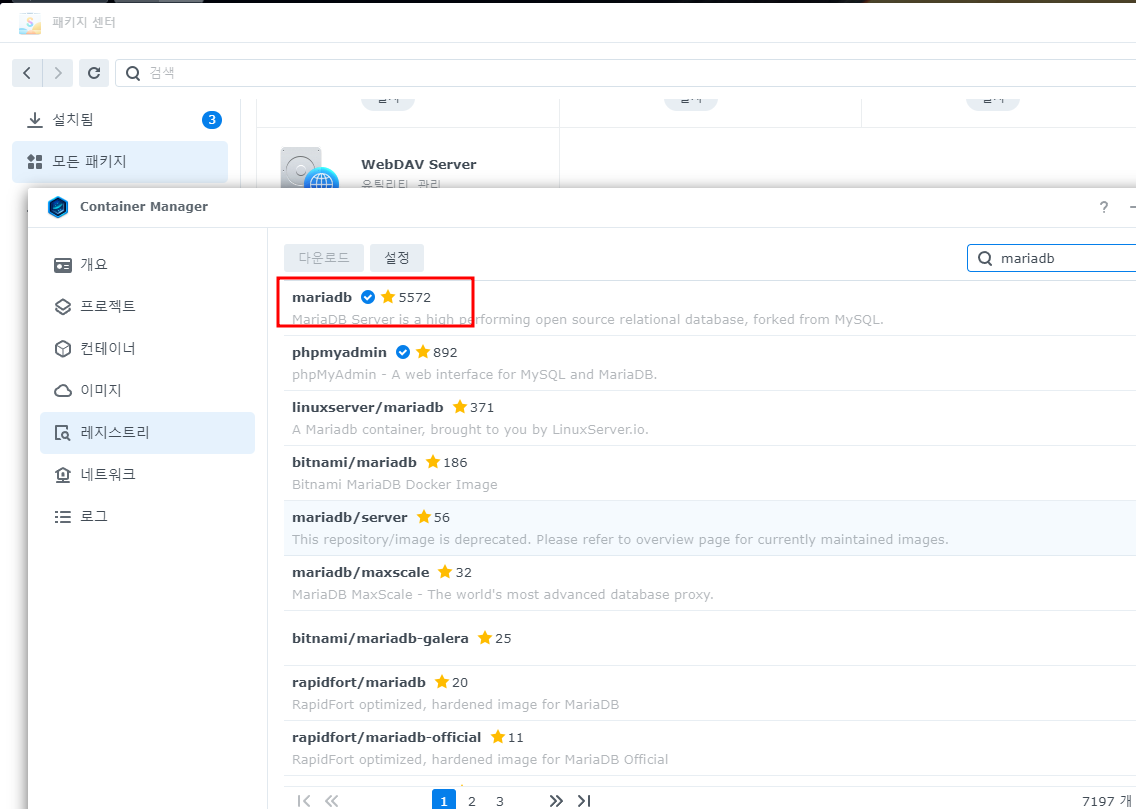Viewport: 1136px width, 809px height.
Task: Select results page 1
Action: coord(444,800)
